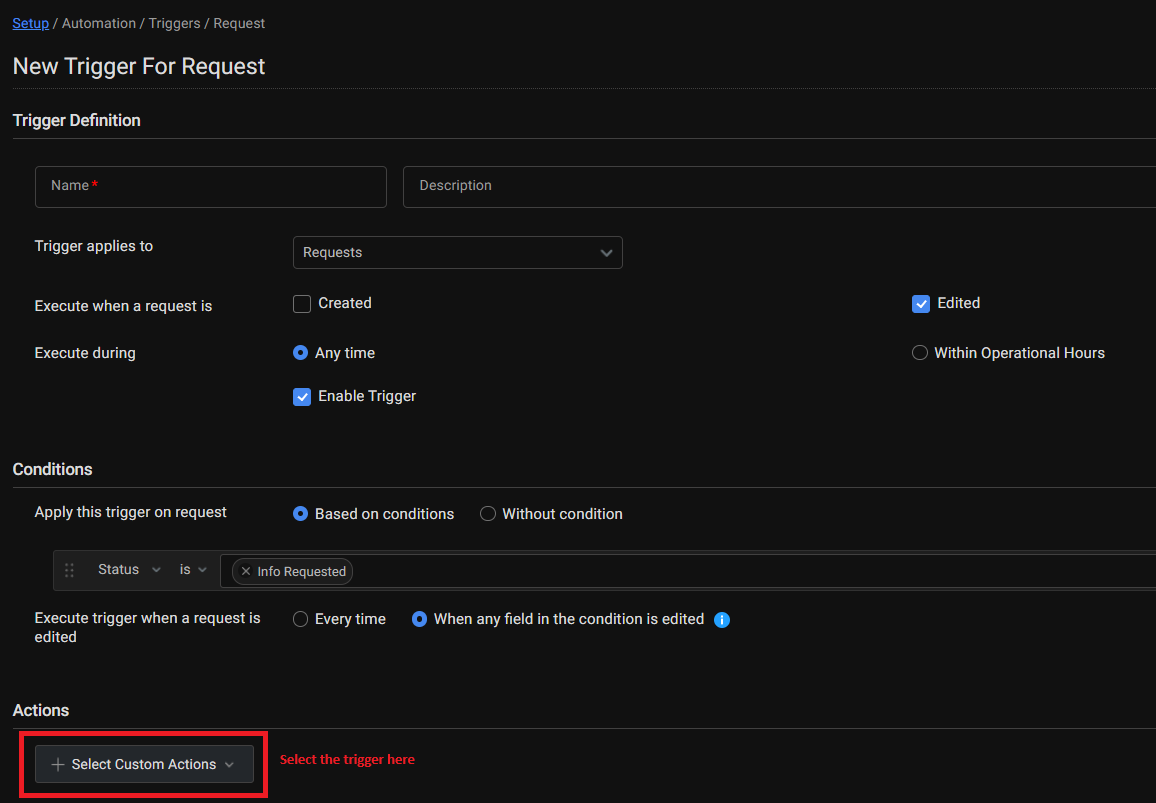Open the 'is' operator dropdown
The width and height of the screenshot is (1156, 803).
pos(193,570)
